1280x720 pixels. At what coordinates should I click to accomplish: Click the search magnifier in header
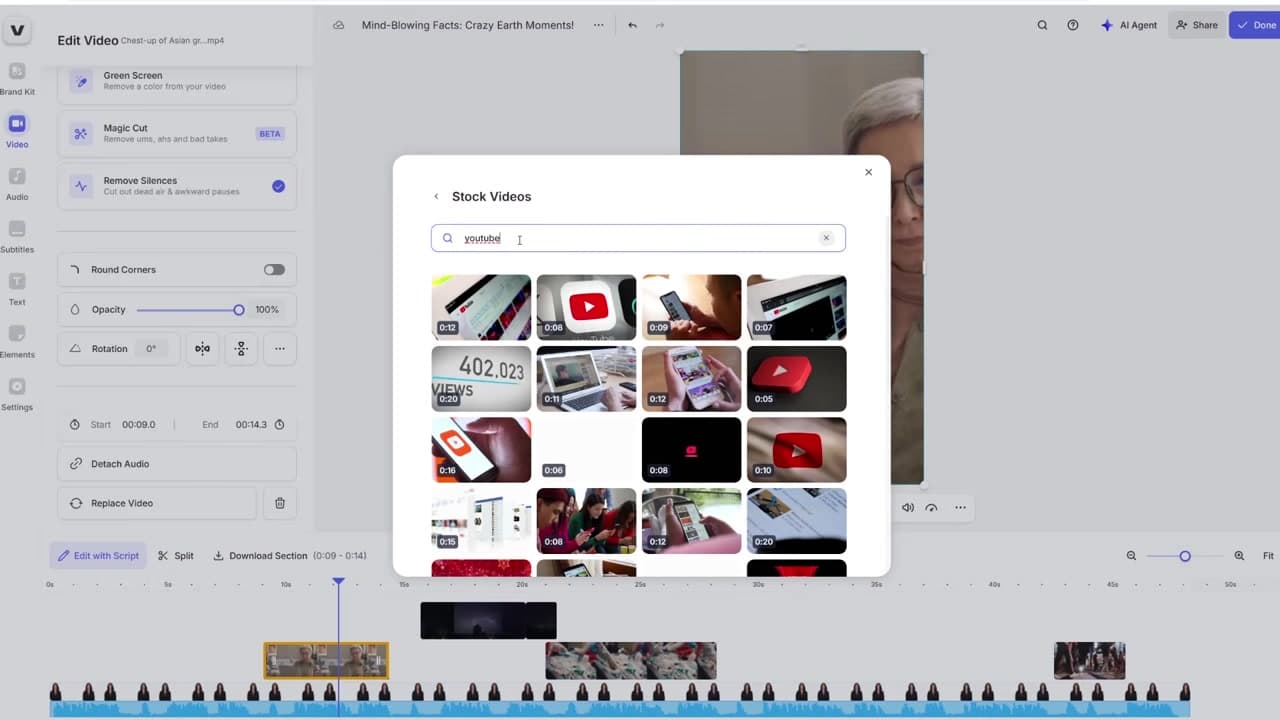[x=1042, y=25]
